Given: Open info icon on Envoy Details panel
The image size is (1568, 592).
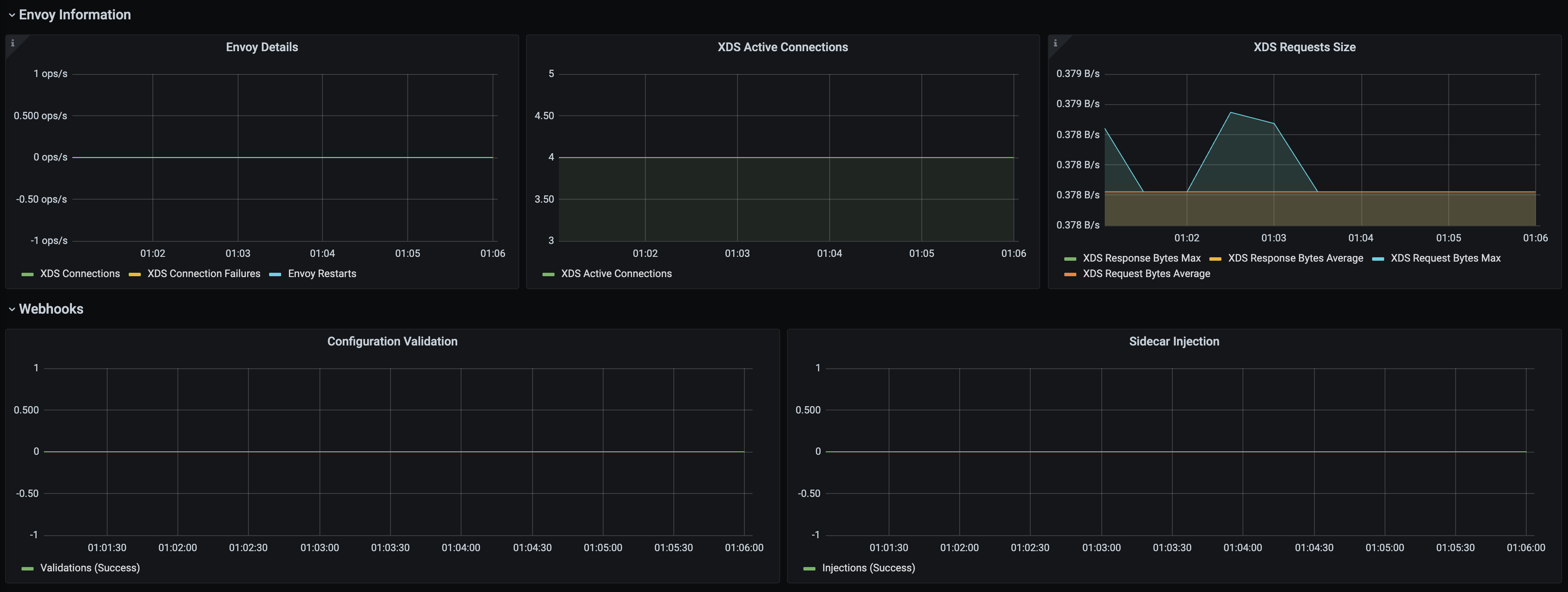Looking at the screenshot, I should click(x=12, y=43).
